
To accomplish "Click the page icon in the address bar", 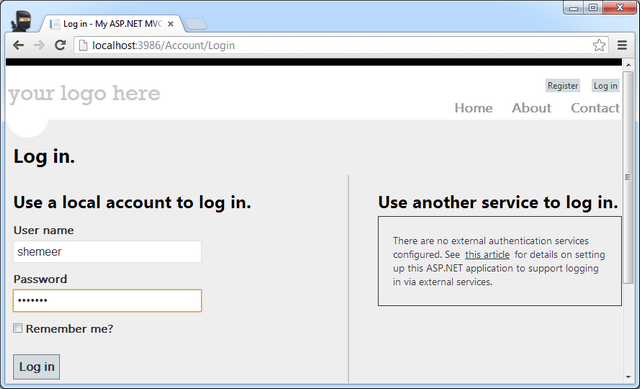I will tap(83, 45).
